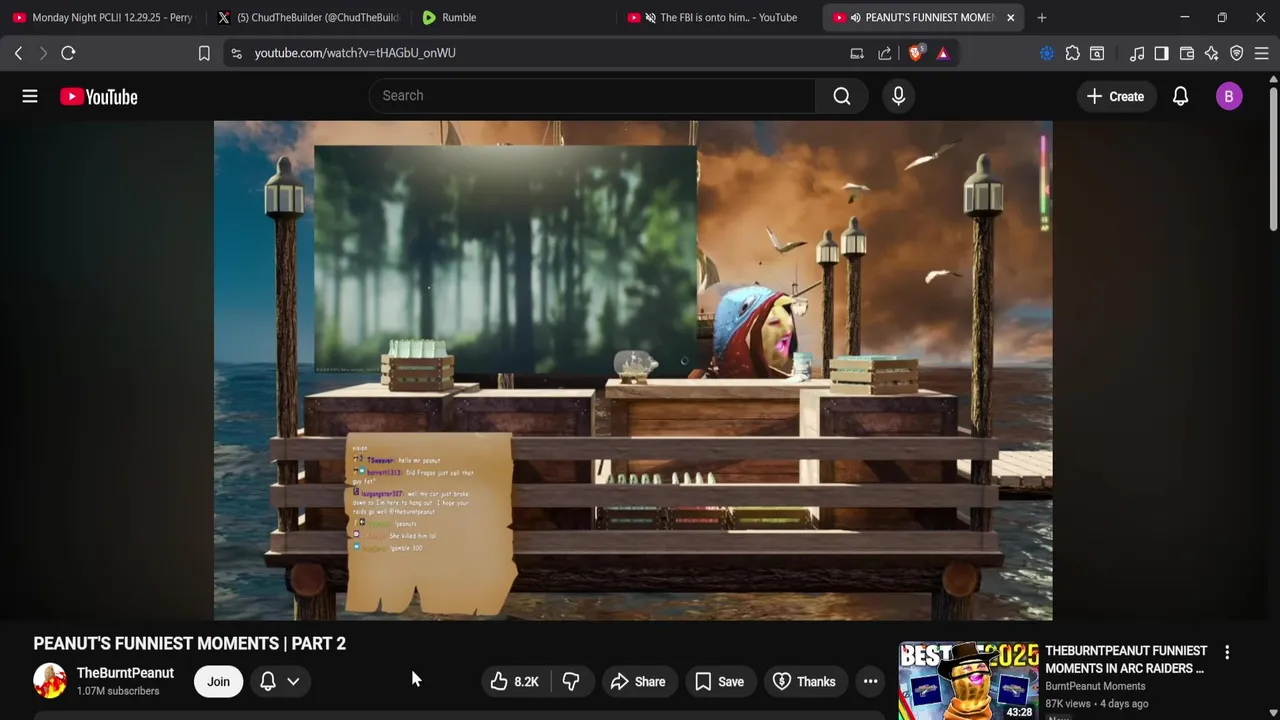Toggle the channel notification bell
Viewport: 1280px width, 720px height.
[x=268, y=682]
